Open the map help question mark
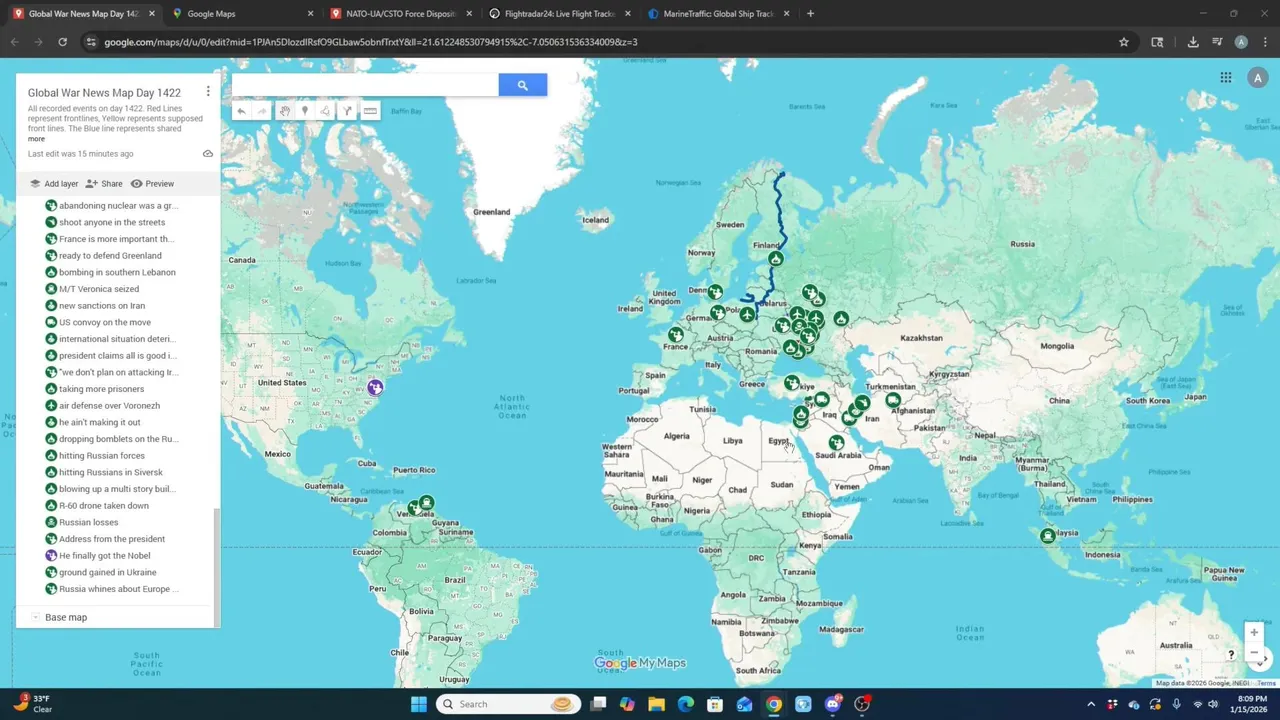 [1231, 654]
